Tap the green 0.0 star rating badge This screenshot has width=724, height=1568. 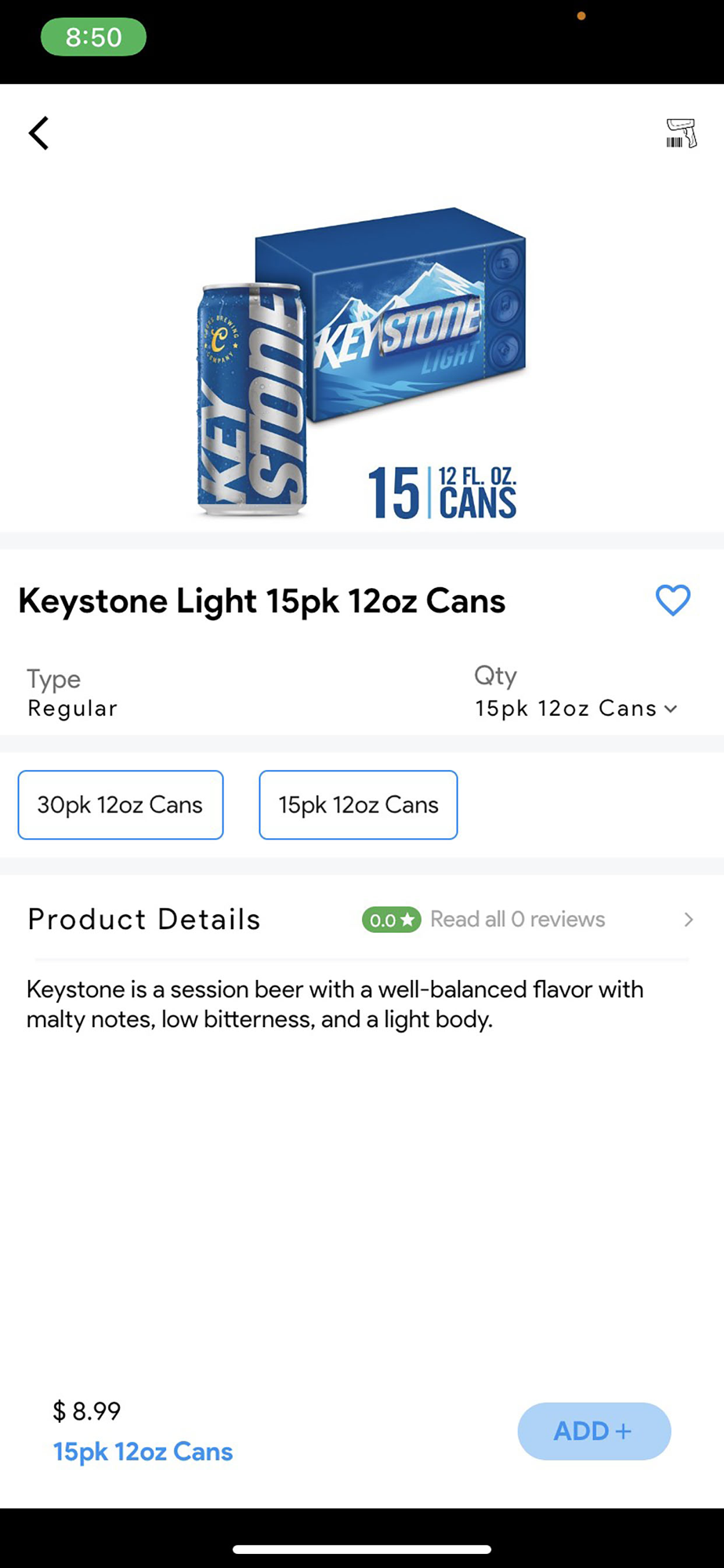391,920
